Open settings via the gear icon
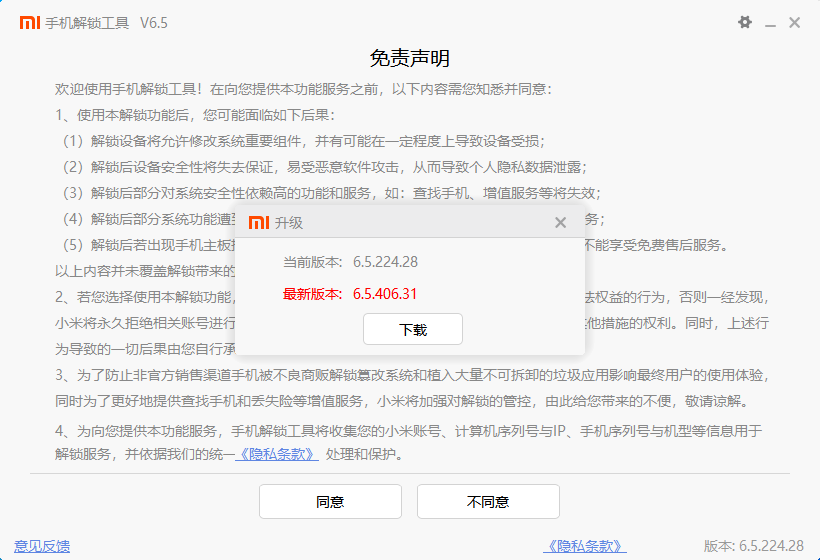 745,22
